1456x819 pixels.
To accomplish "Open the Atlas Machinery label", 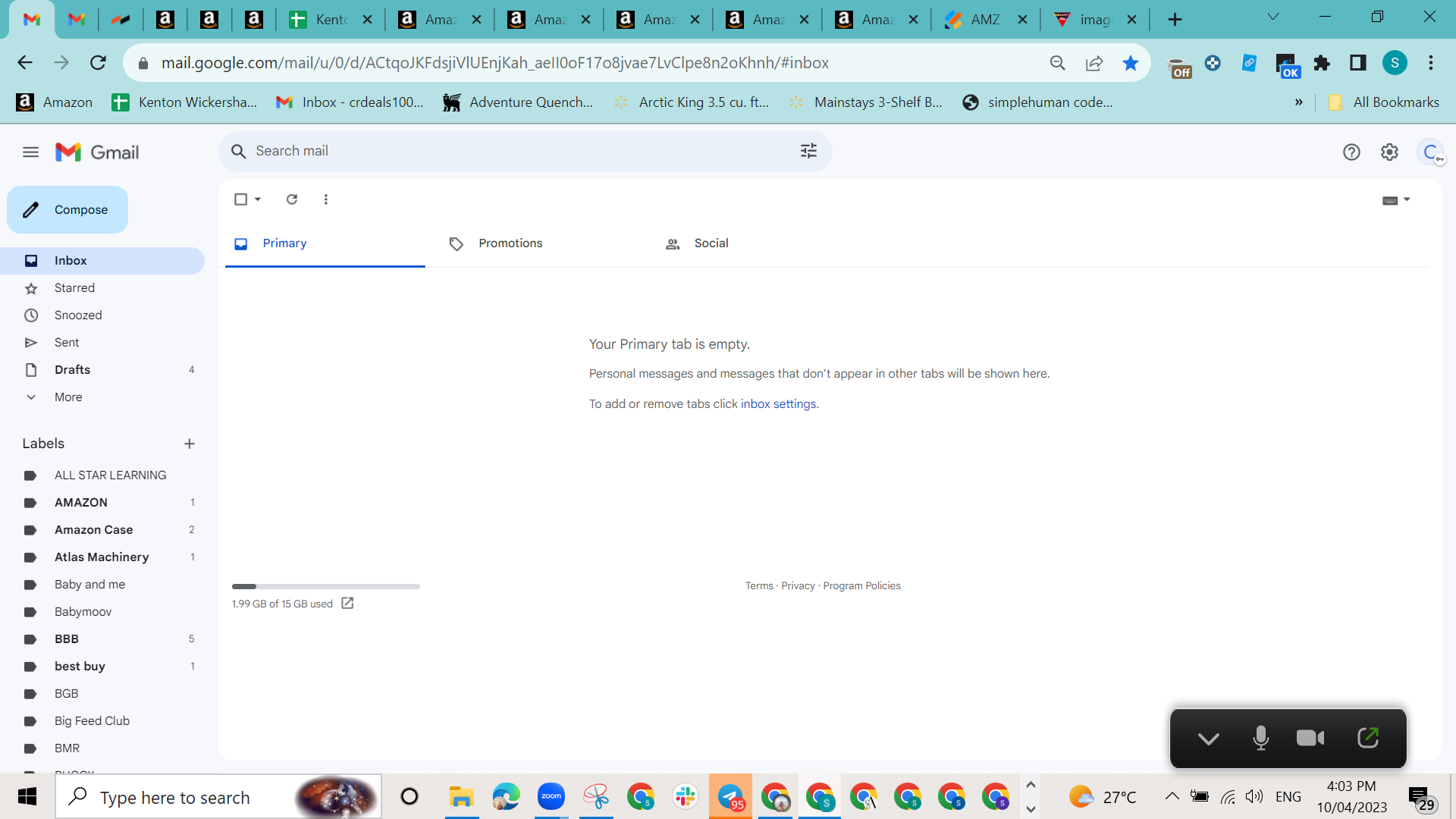I will point(102,557).
